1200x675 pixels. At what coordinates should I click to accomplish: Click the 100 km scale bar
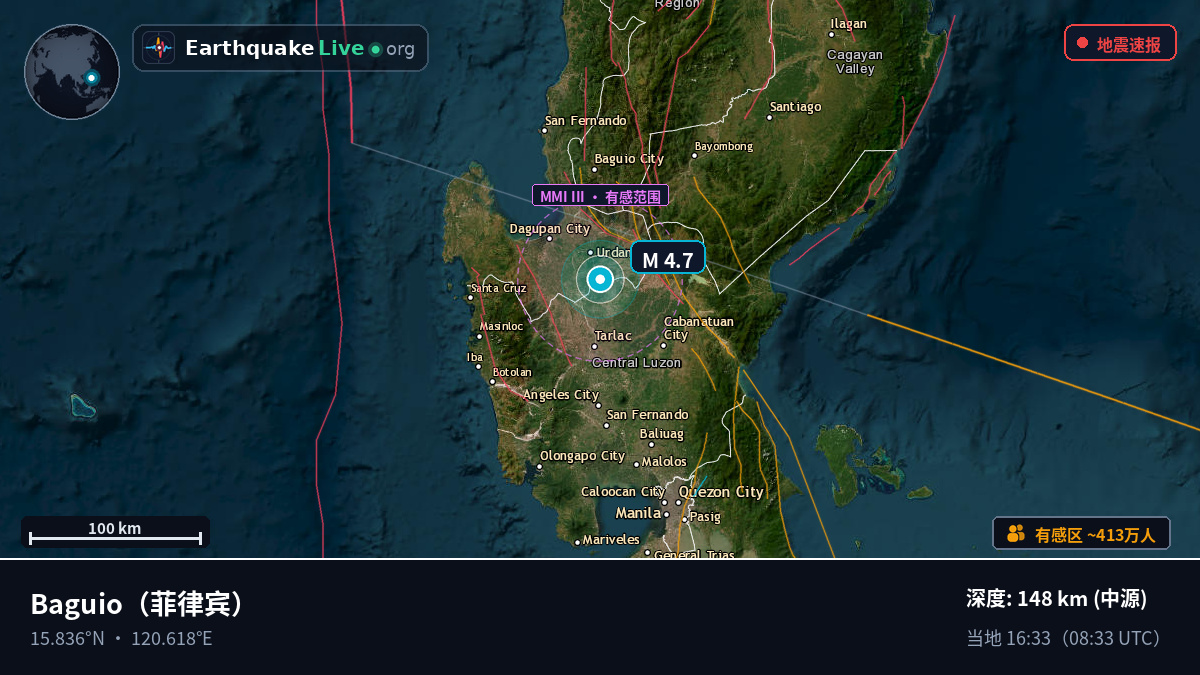click(115, 532)
